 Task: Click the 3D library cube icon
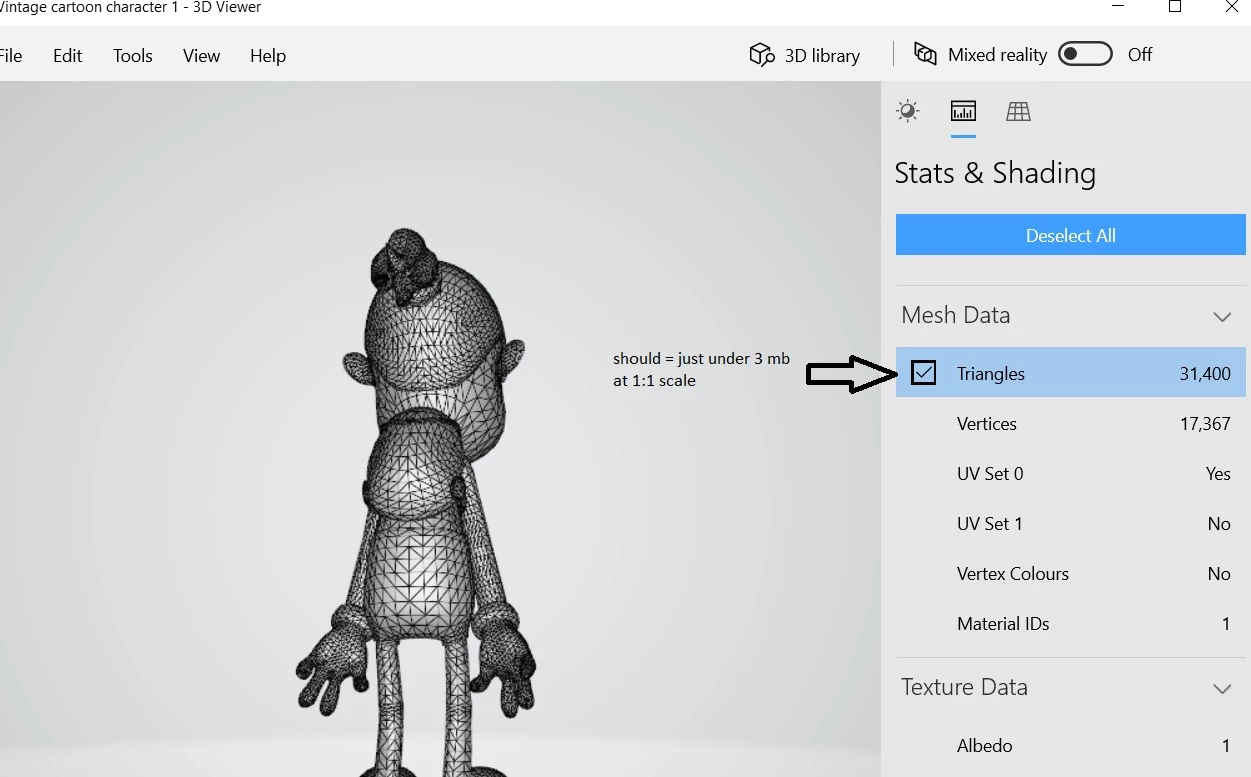coord(762,55)
